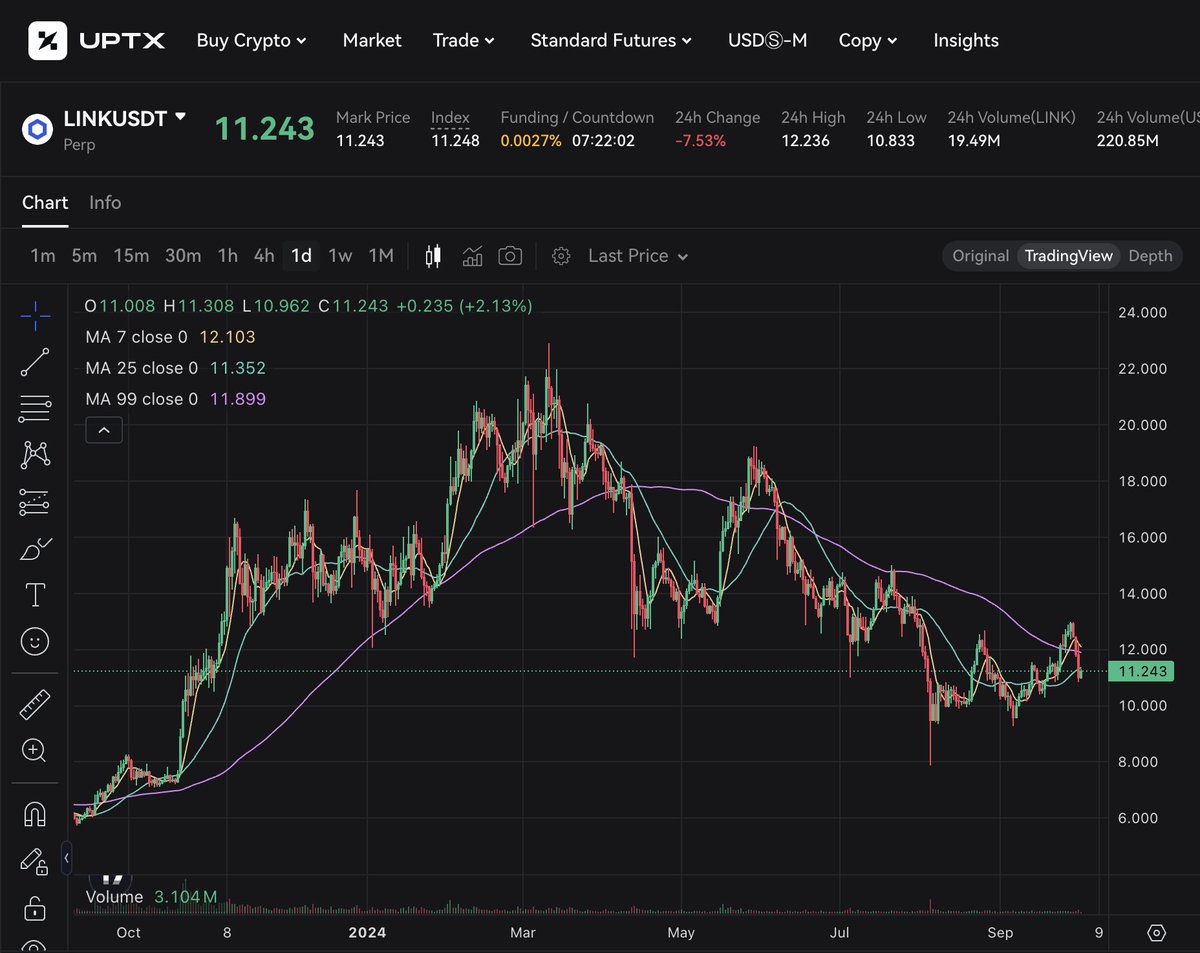Open the emoji sticker tool

click(35, 641)
